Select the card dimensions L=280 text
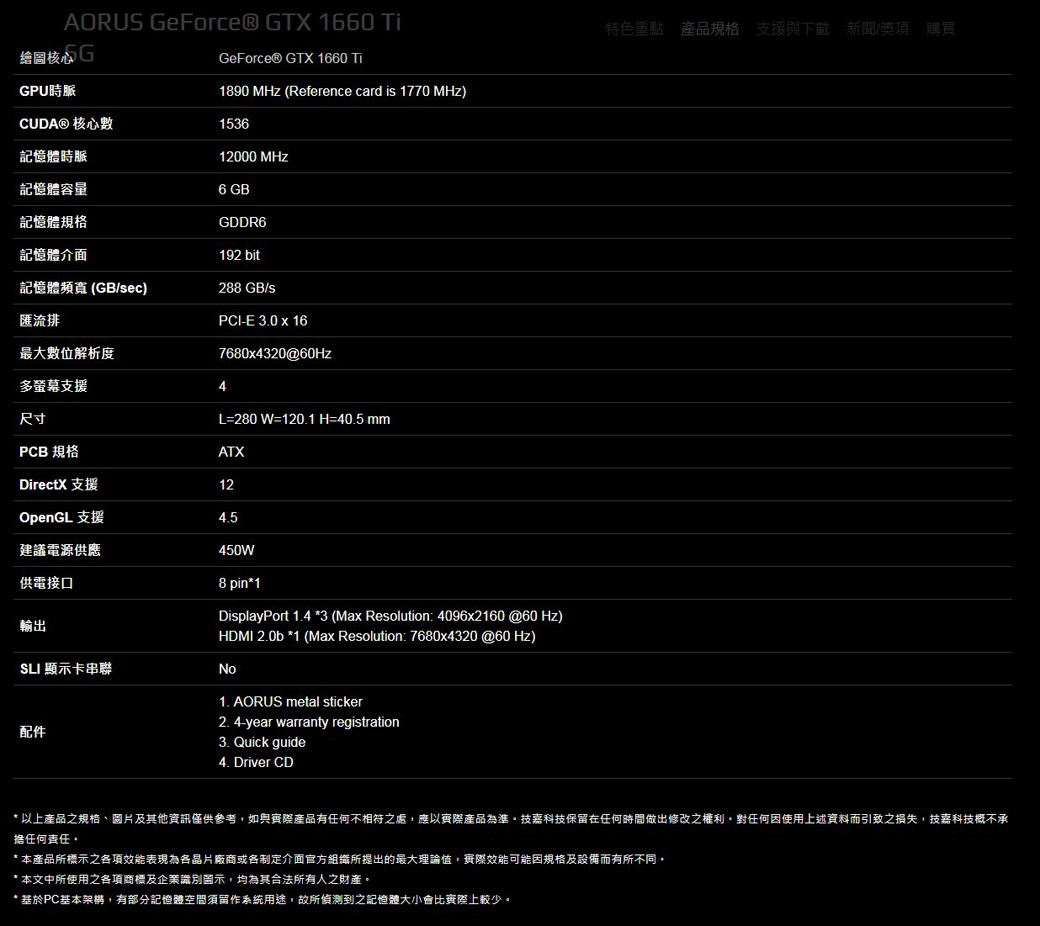Screen dimensions: 1040x926 pyautogui.click(x=304, y=419)
